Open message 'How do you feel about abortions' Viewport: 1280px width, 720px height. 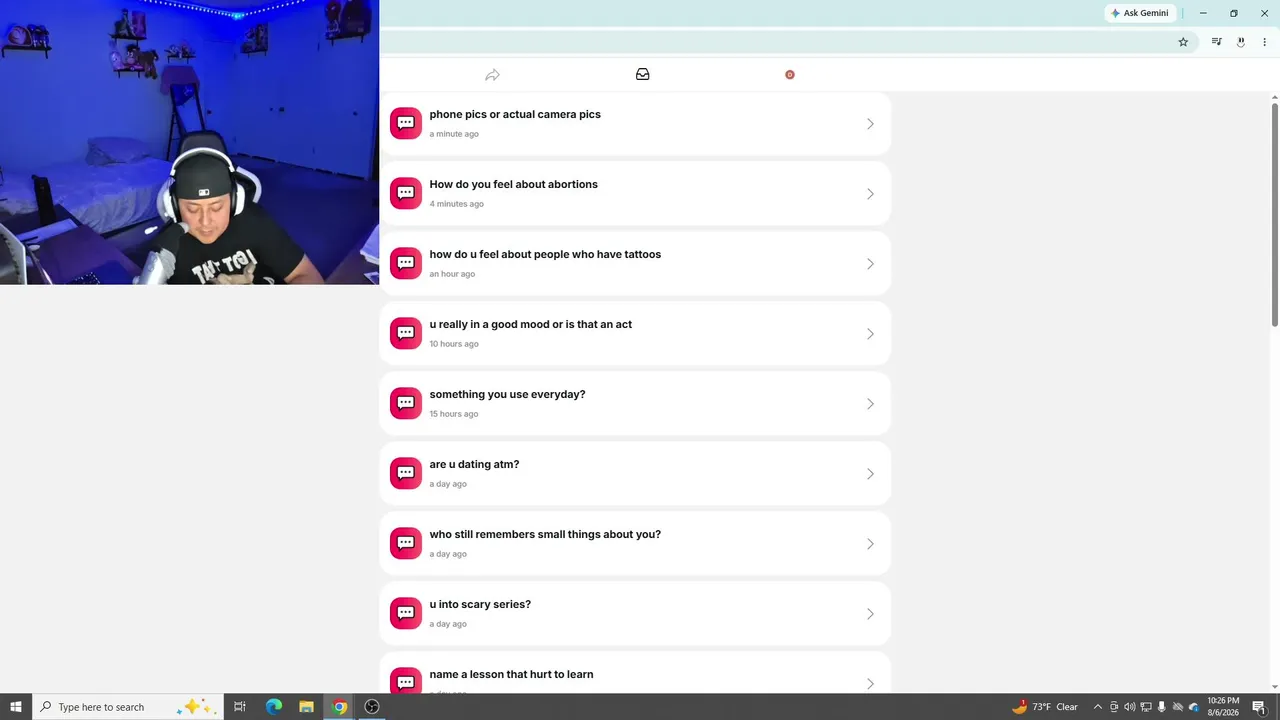click(635, 194)
